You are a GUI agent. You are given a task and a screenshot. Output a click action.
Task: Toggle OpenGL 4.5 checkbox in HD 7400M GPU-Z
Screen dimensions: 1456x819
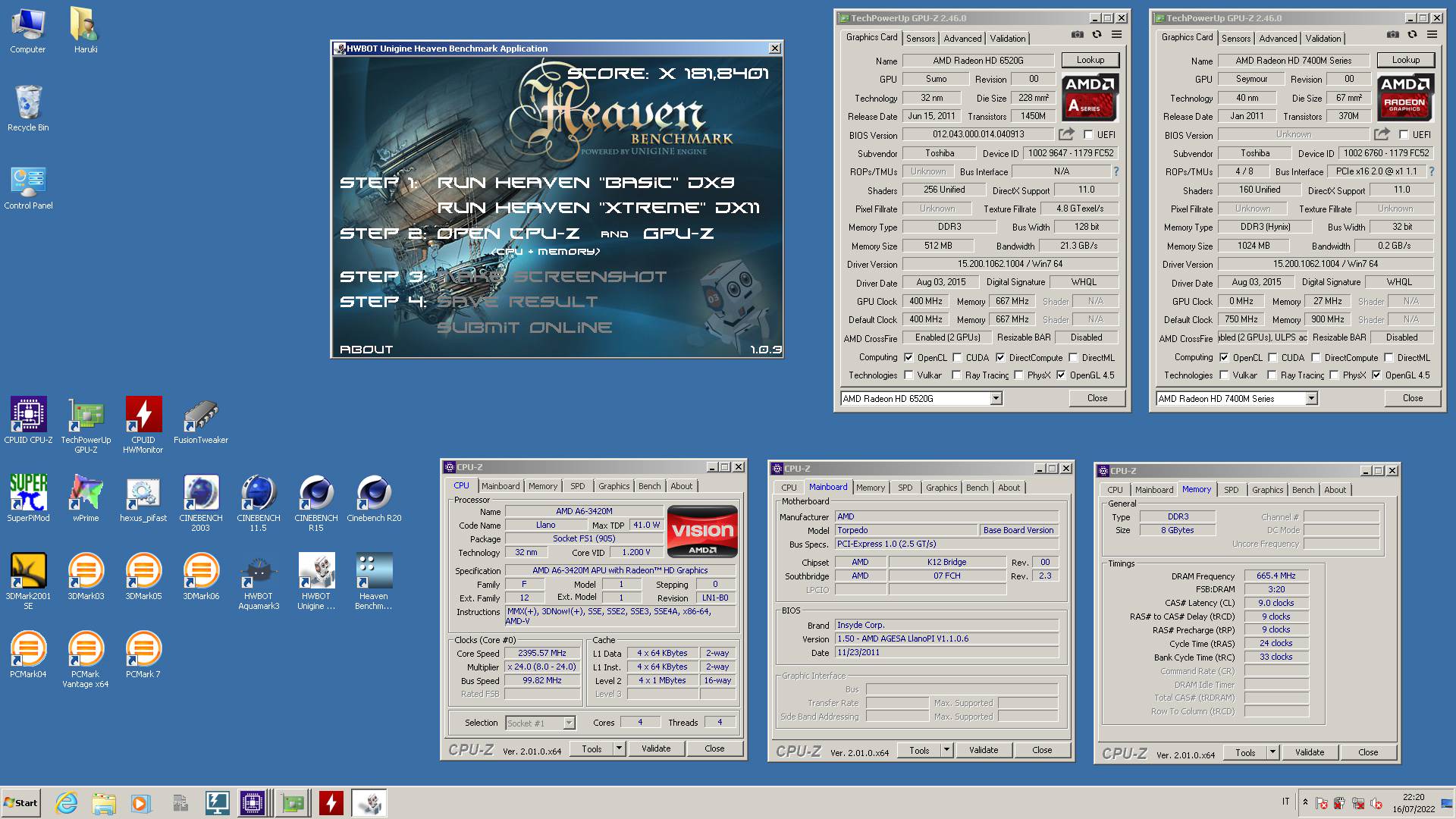point(1376,375)
